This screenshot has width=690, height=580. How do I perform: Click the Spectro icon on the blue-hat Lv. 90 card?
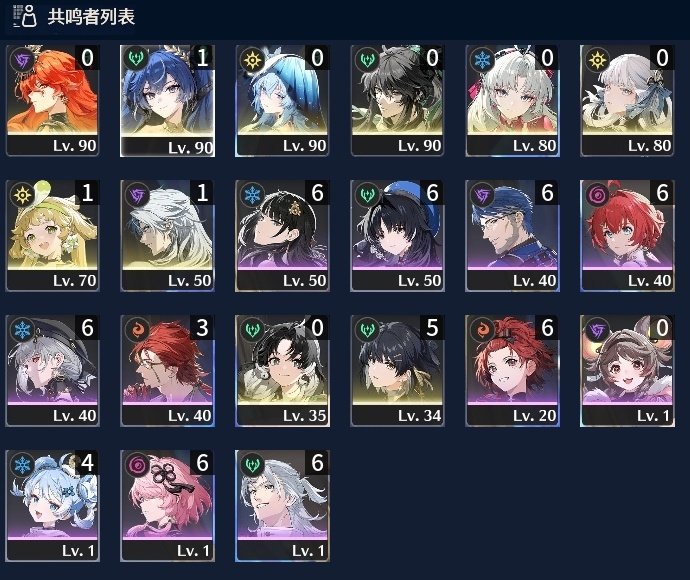[x=252, y=59]
